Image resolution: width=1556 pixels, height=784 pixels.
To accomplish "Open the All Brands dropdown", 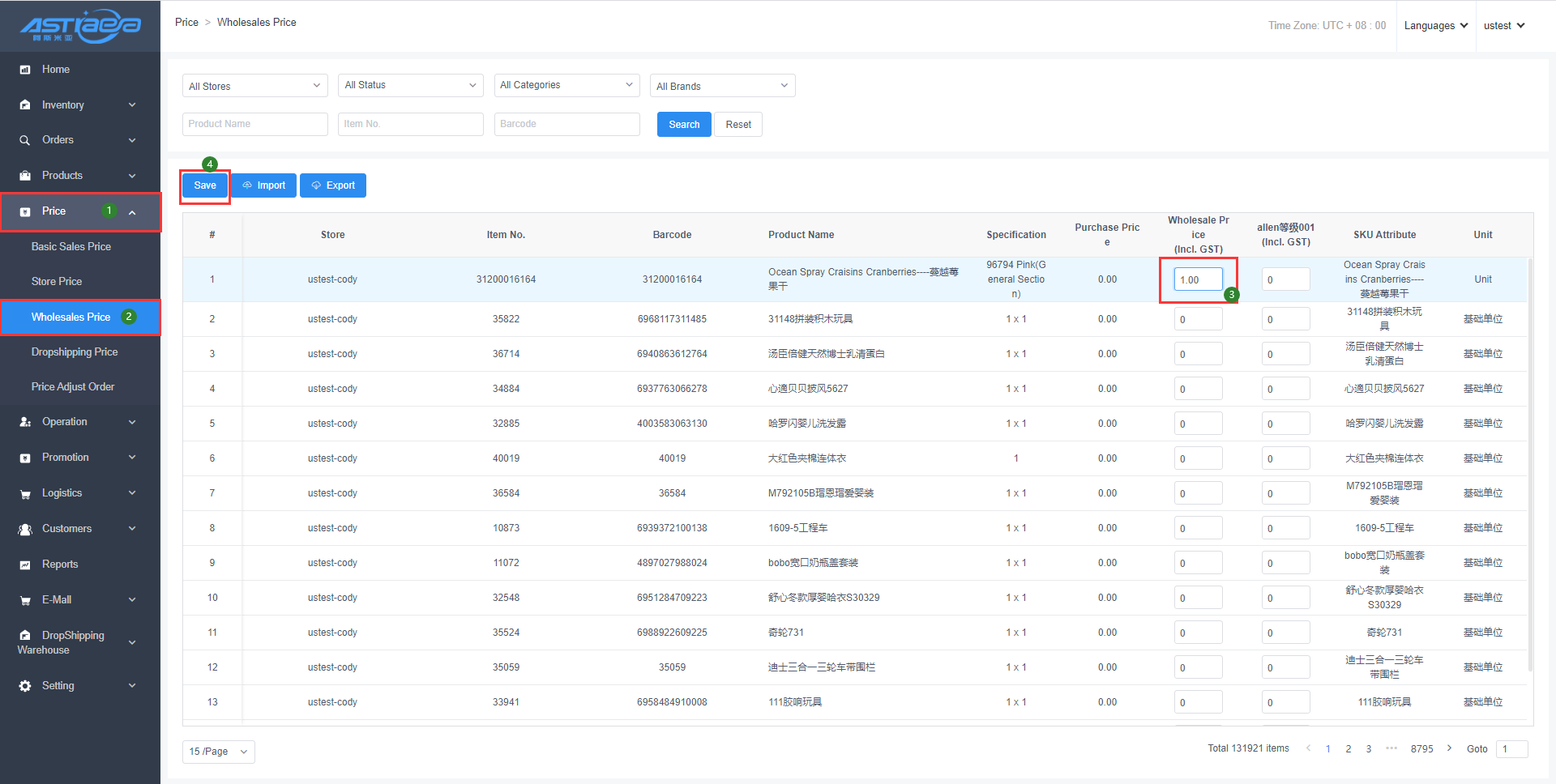I will point(722,86).
